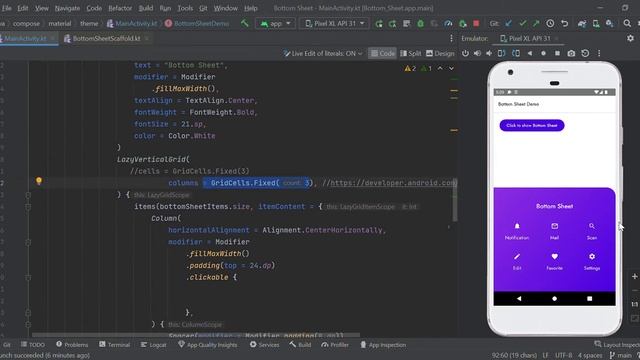640x360 pixels.
Task: Open the File menu
Action: click(x=7, y=8)
